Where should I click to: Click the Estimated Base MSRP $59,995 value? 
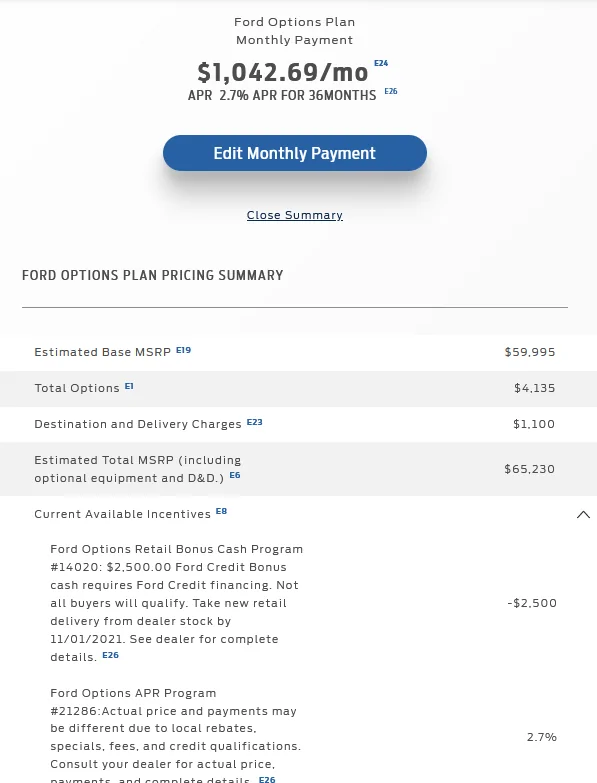[x=530, y=352]
